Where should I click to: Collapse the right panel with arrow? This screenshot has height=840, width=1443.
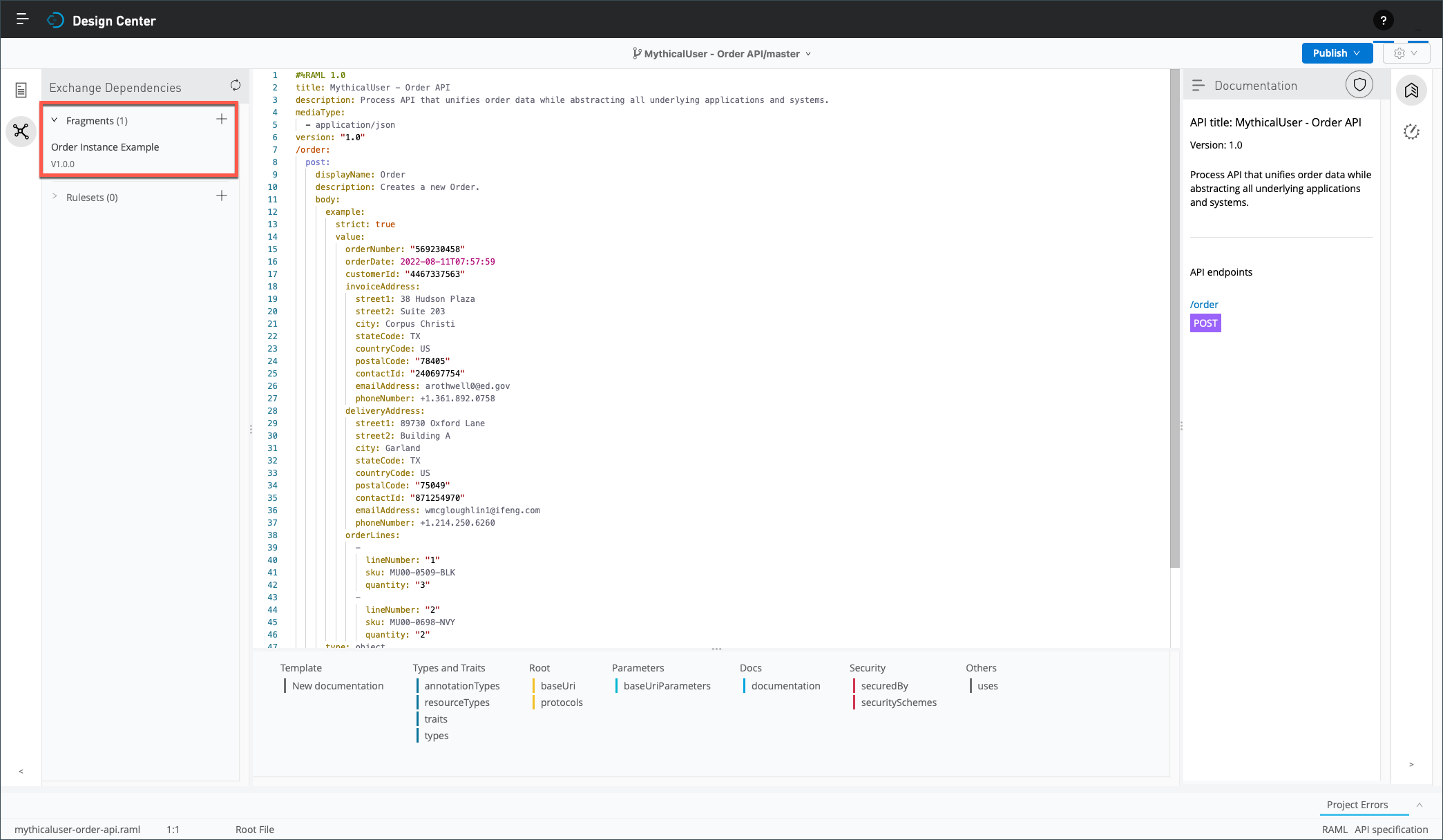click(1411, 764)
